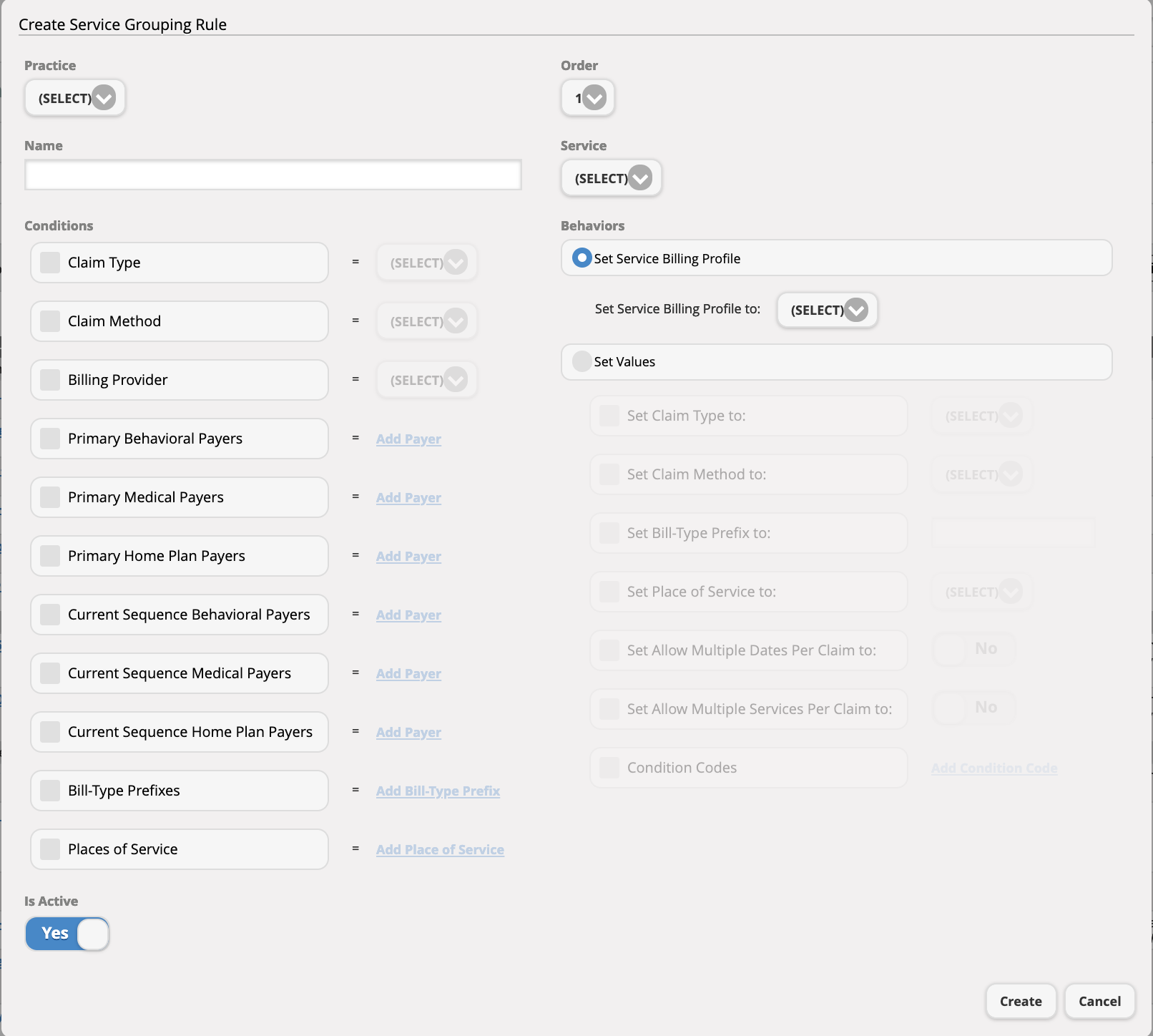Toggle Is Active to No
This screenshot has width=1153, height=1036.
click(67, 934)
